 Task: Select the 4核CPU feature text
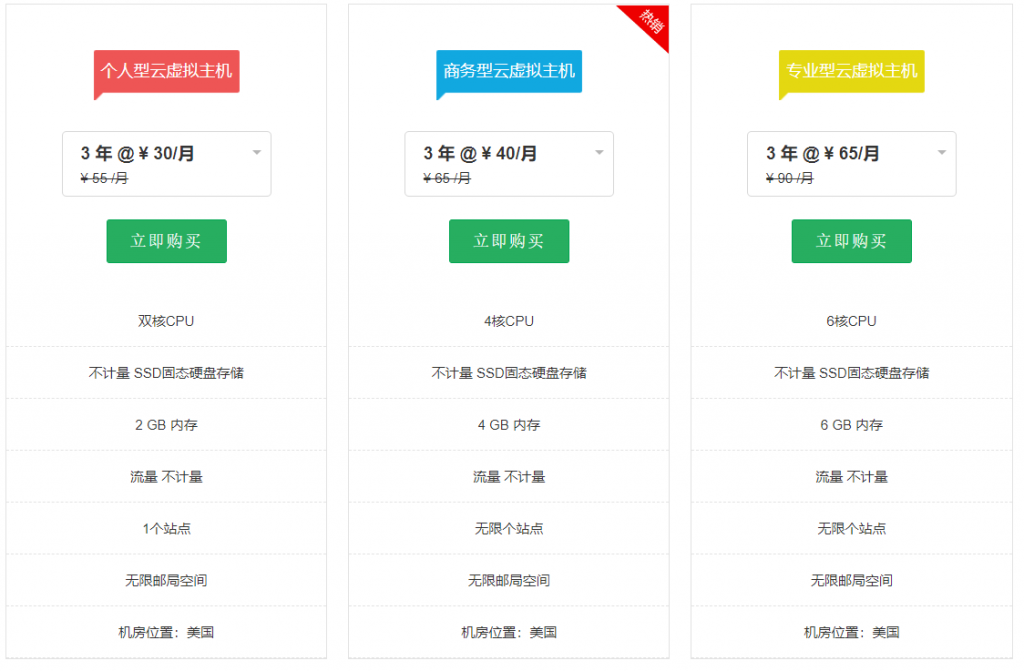pos(508,321)
